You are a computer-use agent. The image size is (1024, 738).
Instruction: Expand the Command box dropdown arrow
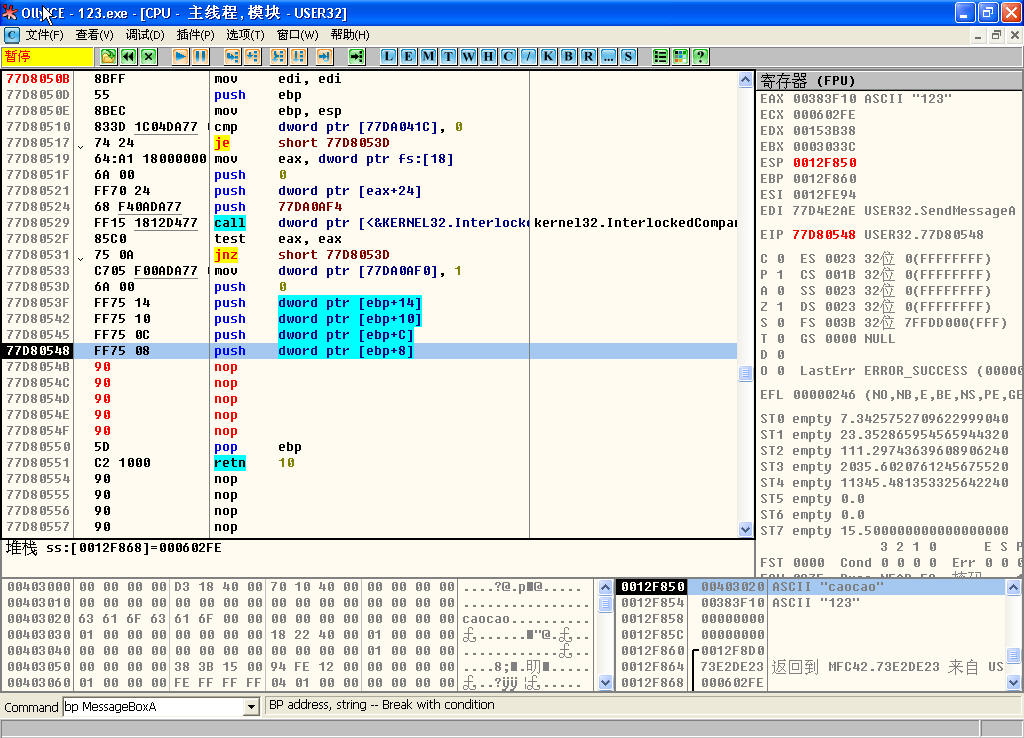click(251, 707)
